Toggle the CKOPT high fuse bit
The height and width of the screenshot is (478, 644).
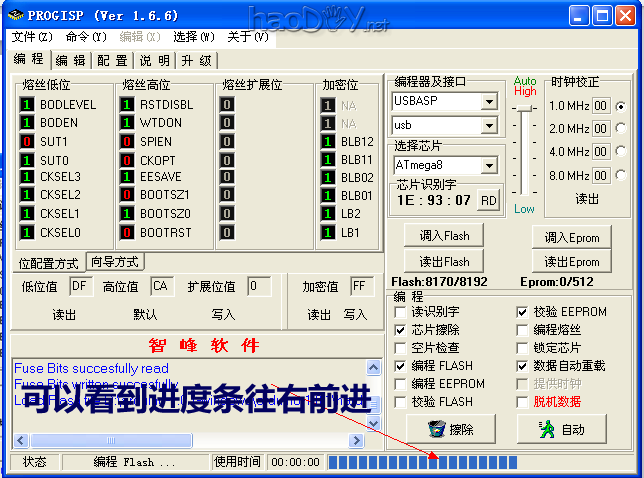point(127,160)
